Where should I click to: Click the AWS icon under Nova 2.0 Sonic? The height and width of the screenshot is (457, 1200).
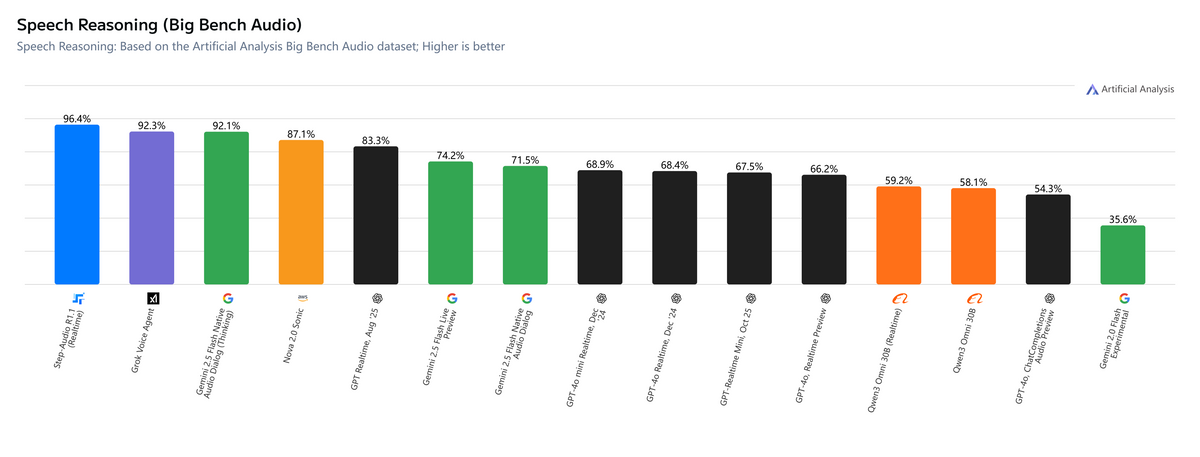(x=302, y=298)
